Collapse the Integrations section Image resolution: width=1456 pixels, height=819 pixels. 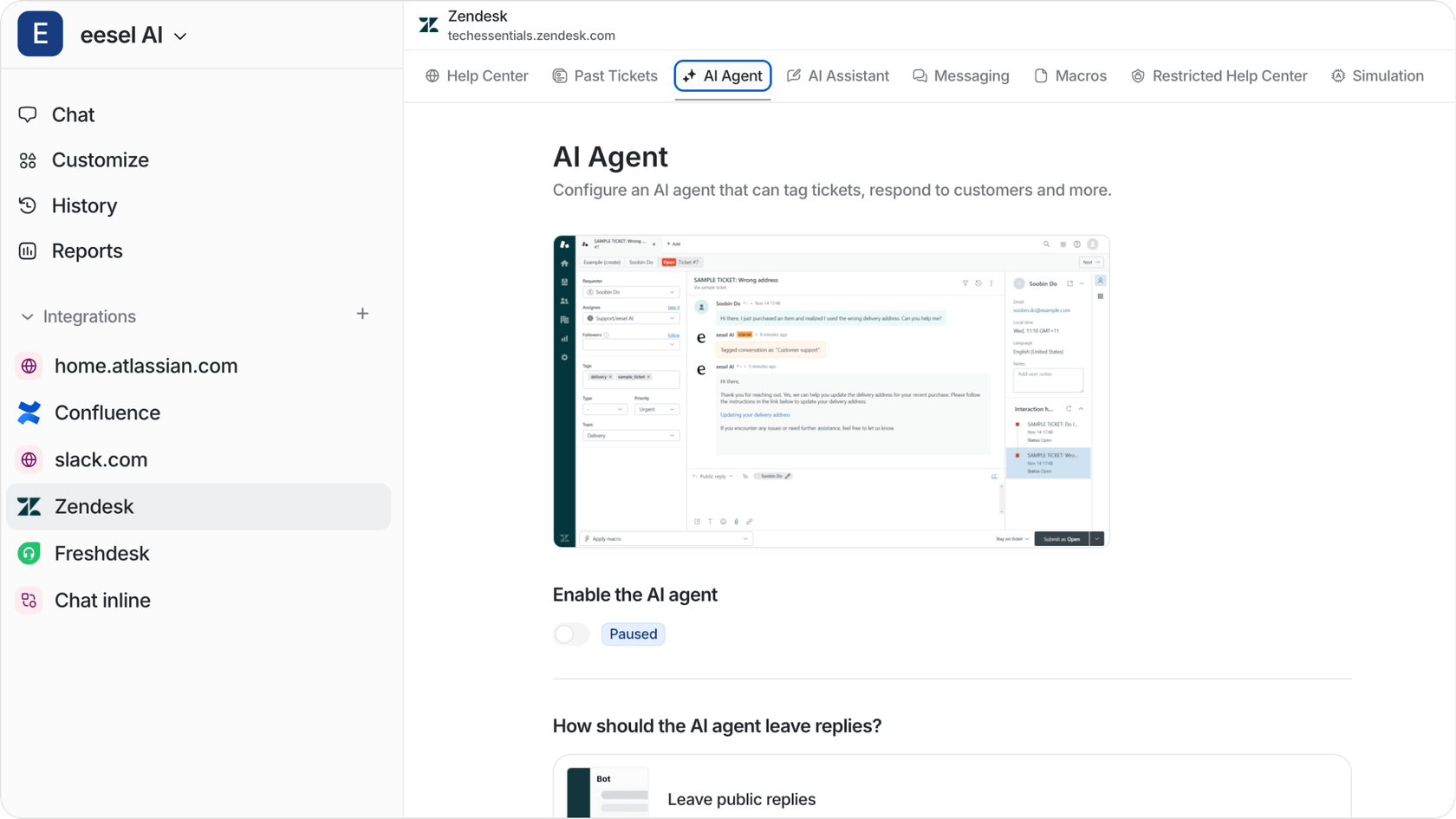(27, 316)
